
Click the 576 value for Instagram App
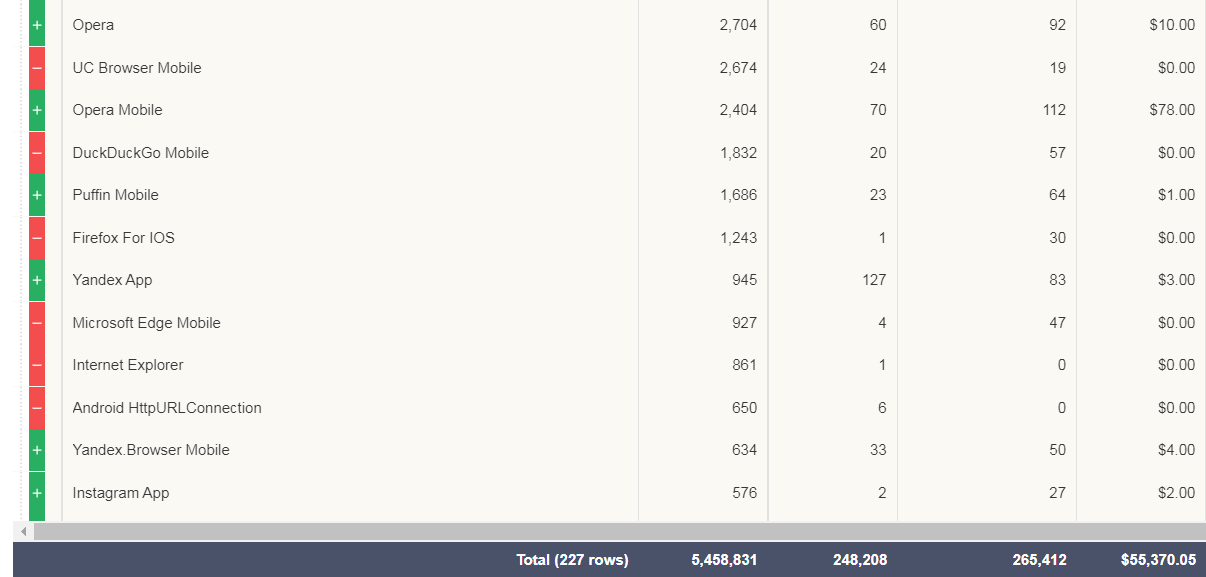(x=744, y=493)
